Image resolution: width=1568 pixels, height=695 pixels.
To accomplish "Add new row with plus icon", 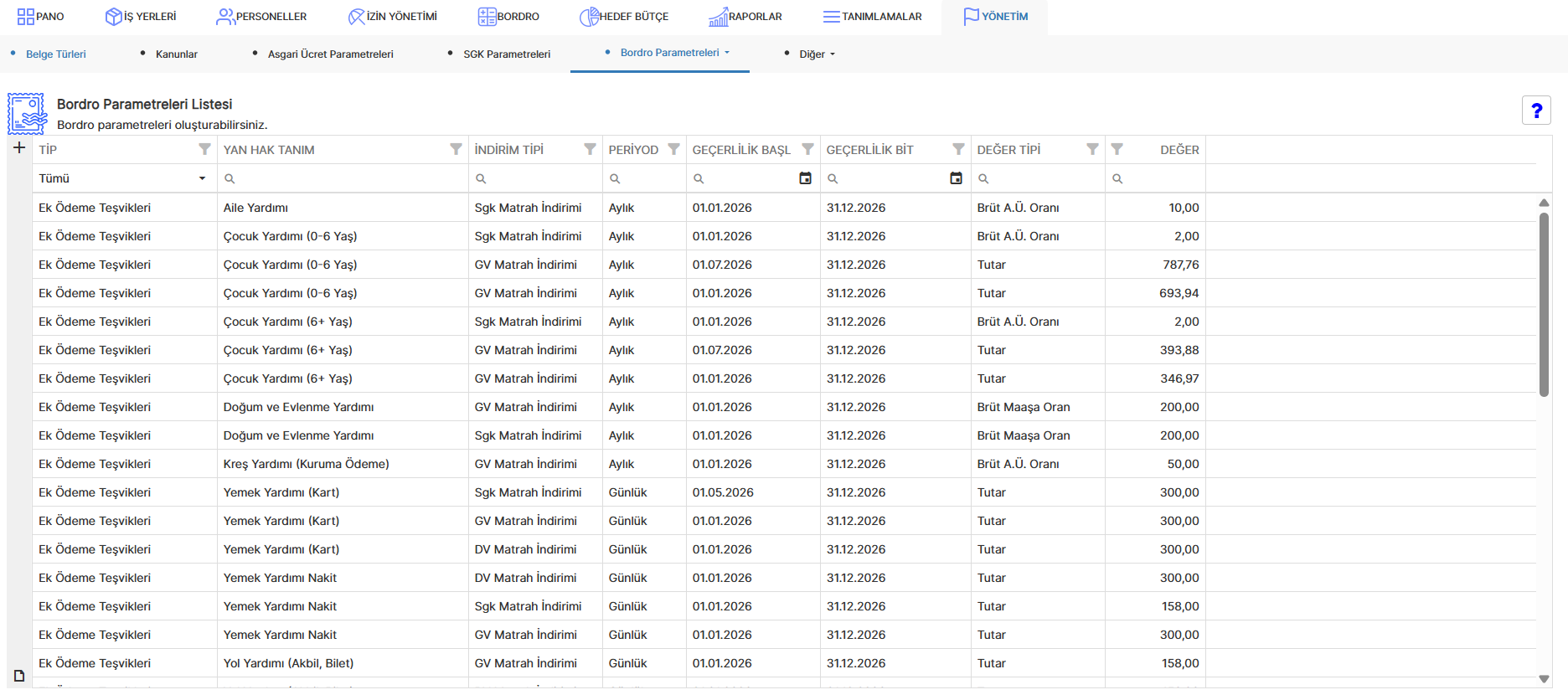I will point(19,148).
